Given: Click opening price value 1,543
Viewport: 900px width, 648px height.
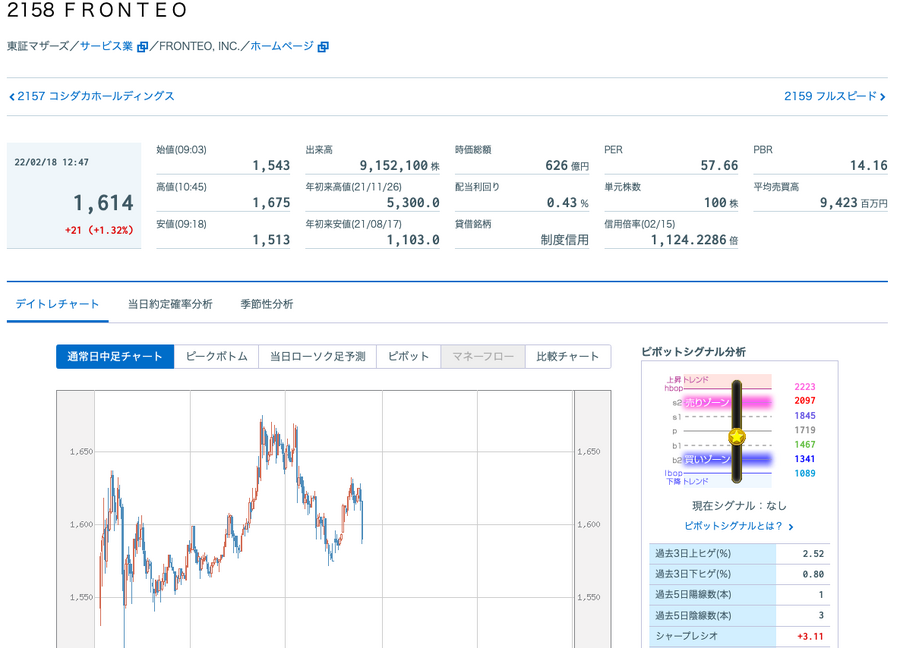Looking at the screenshot, I should click(x=271, y=166).
